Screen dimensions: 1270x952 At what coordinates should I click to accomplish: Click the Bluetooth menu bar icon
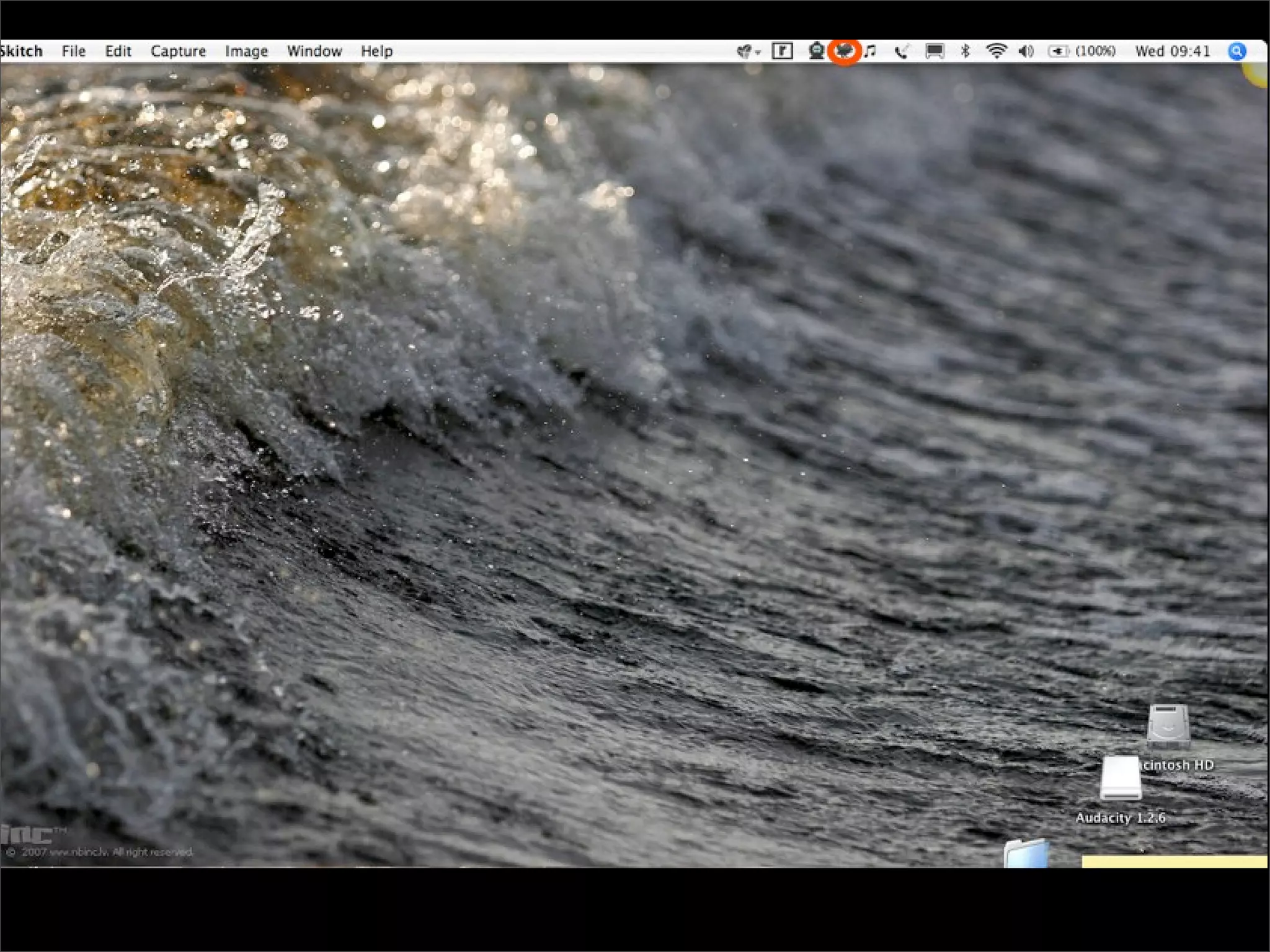(965, 51)
